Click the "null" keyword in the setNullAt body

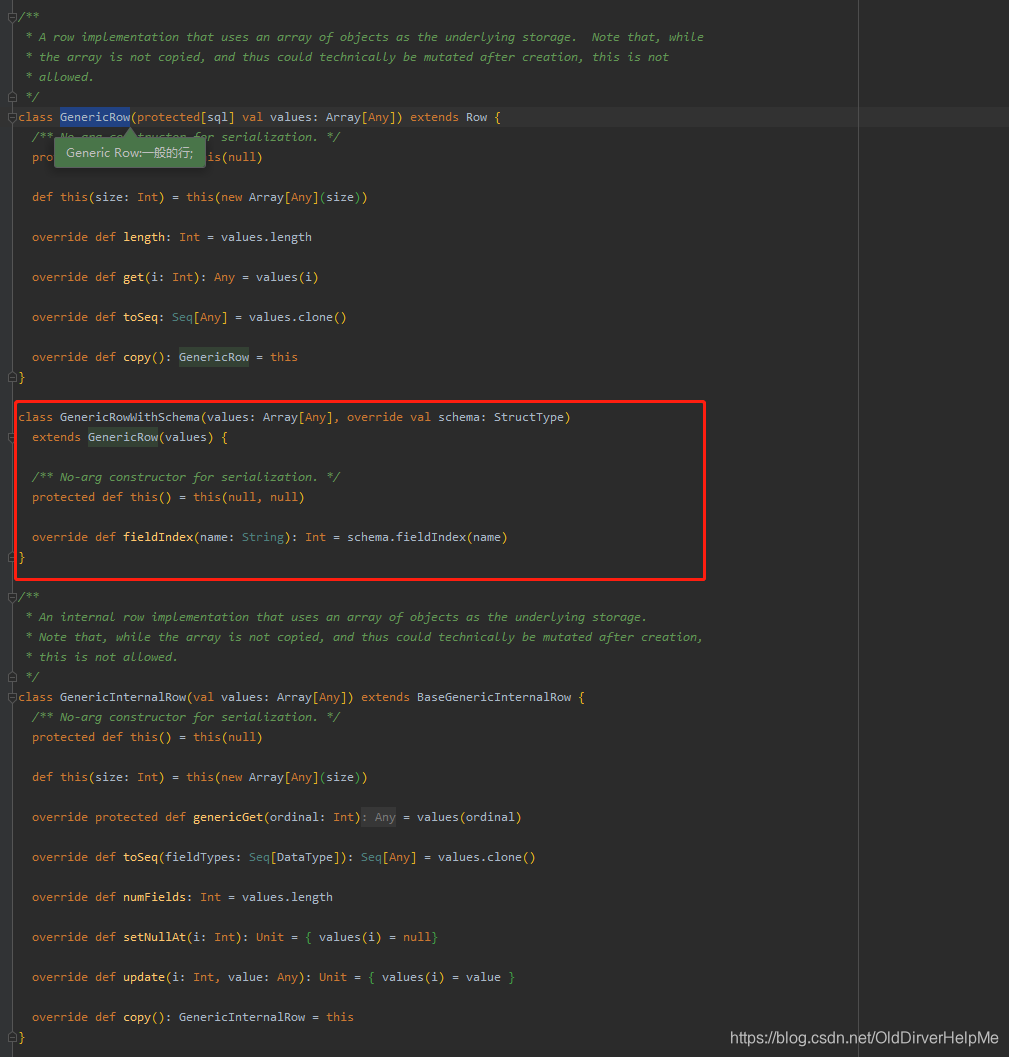pos(417,937)
